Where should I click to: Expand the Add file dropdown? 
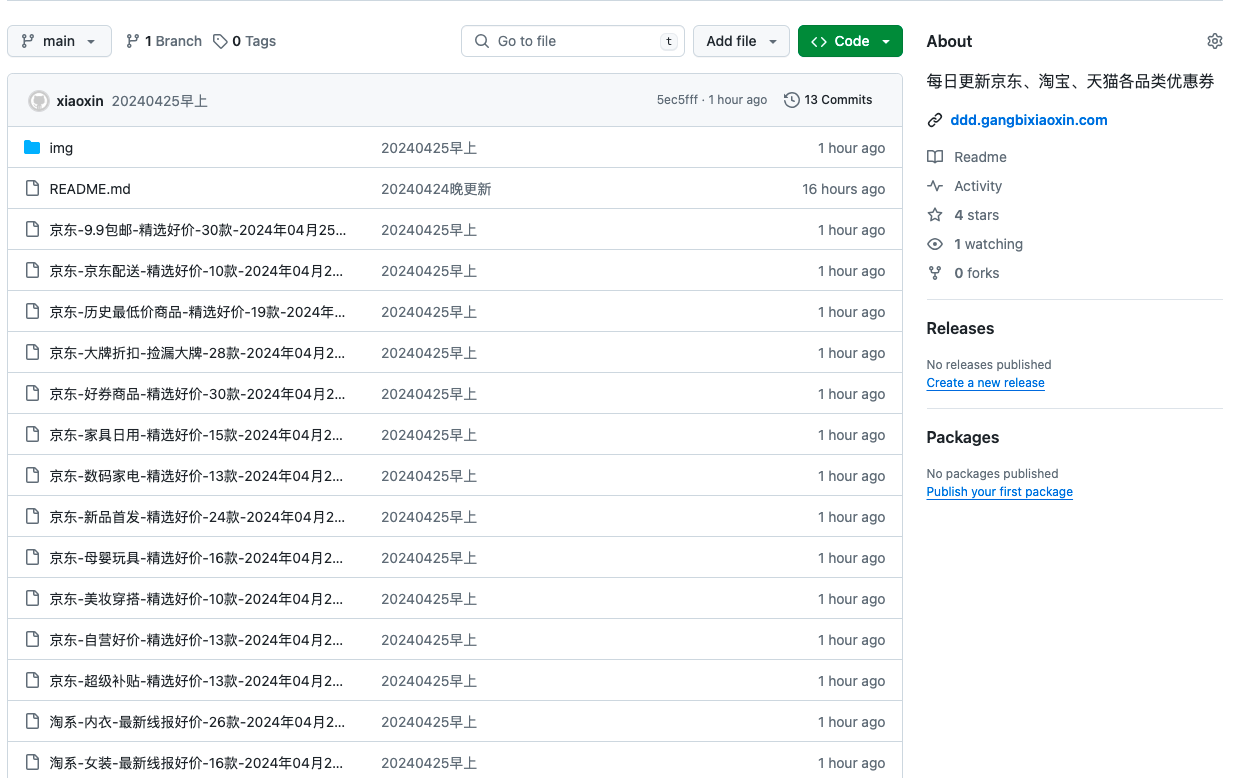(x=741, y=41)
